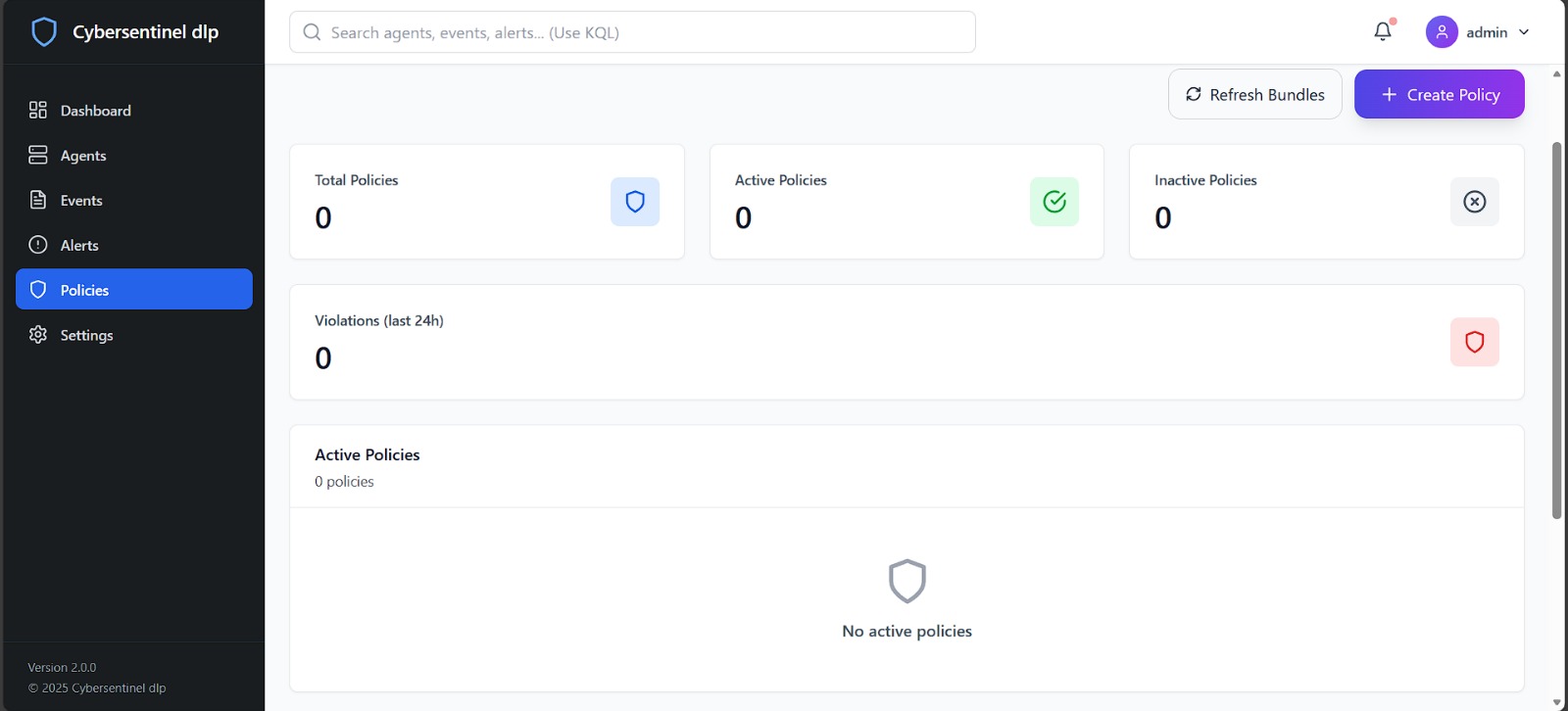
Task: Go to Agents in the sidebar
Action: pyautogui.click(x=83, y=156)
